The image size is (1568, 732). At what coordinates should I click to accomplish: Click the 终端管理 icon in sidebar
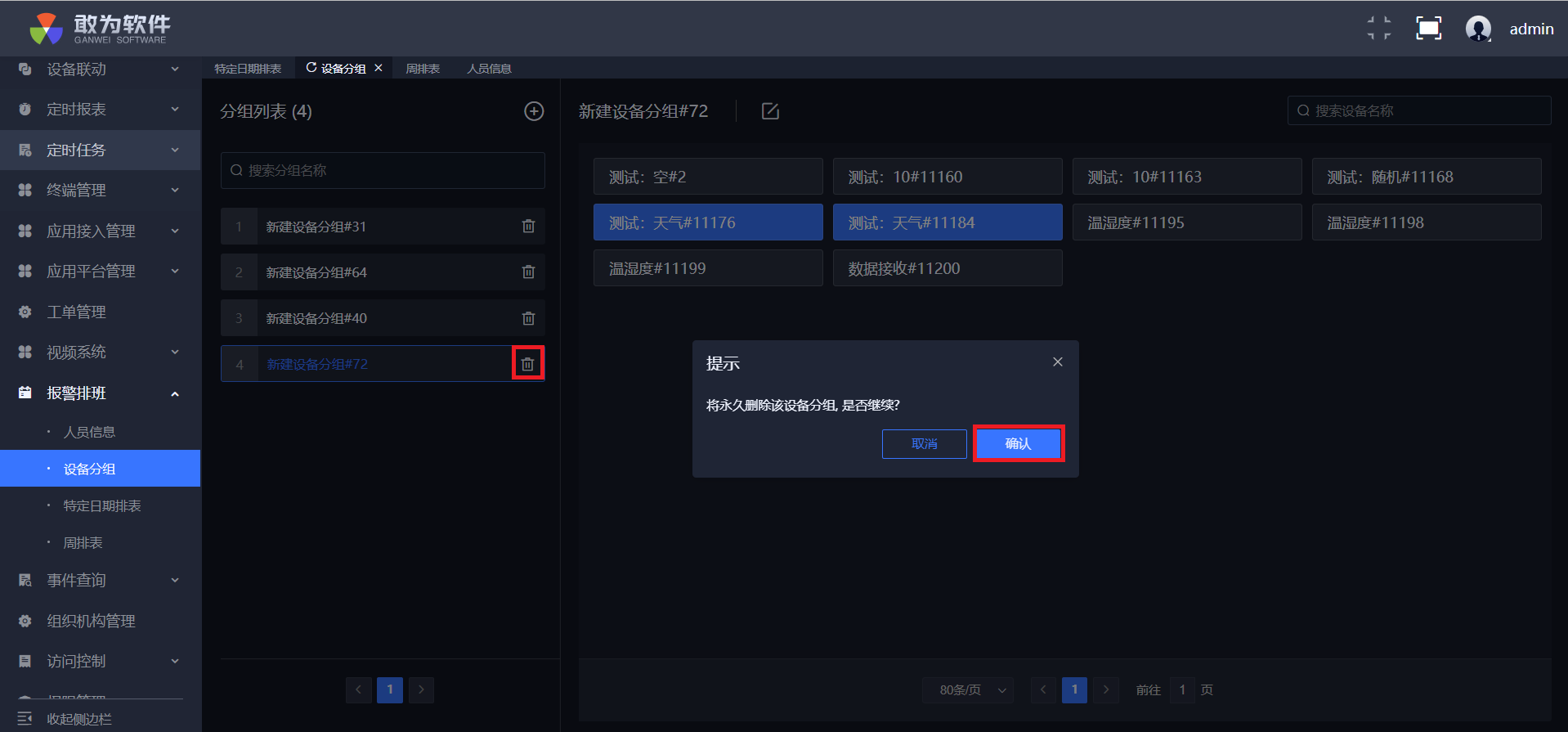click(x=25, y=190)
